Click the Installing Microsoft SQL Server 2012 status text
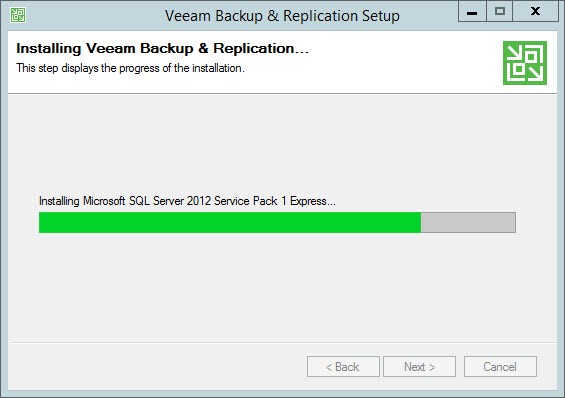Viewport: 565px width, 398px height. tap(187, 201)
